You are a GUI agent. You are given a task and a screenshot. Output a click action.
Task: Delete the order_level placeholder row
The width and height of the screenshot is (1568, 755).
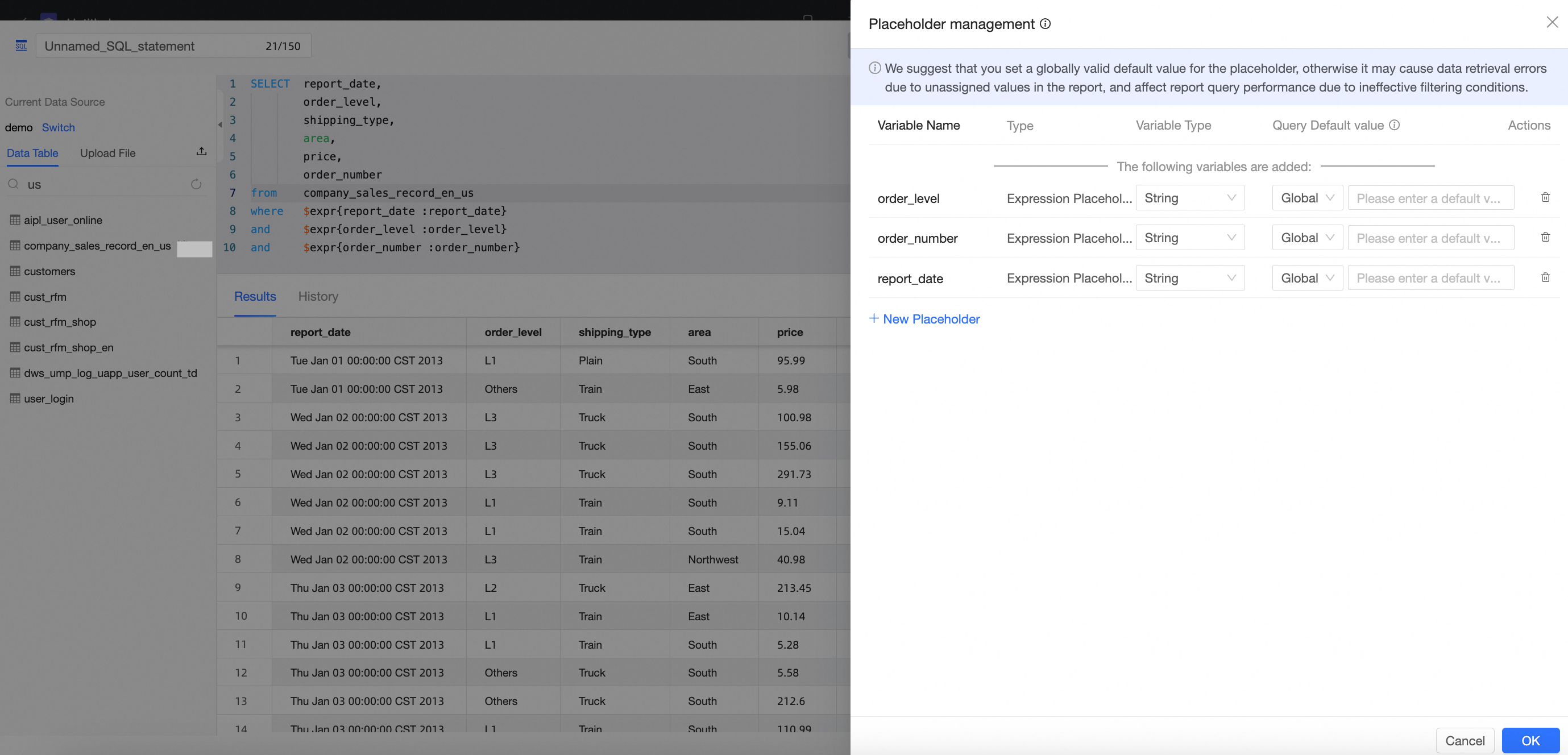coord(1545,197)
